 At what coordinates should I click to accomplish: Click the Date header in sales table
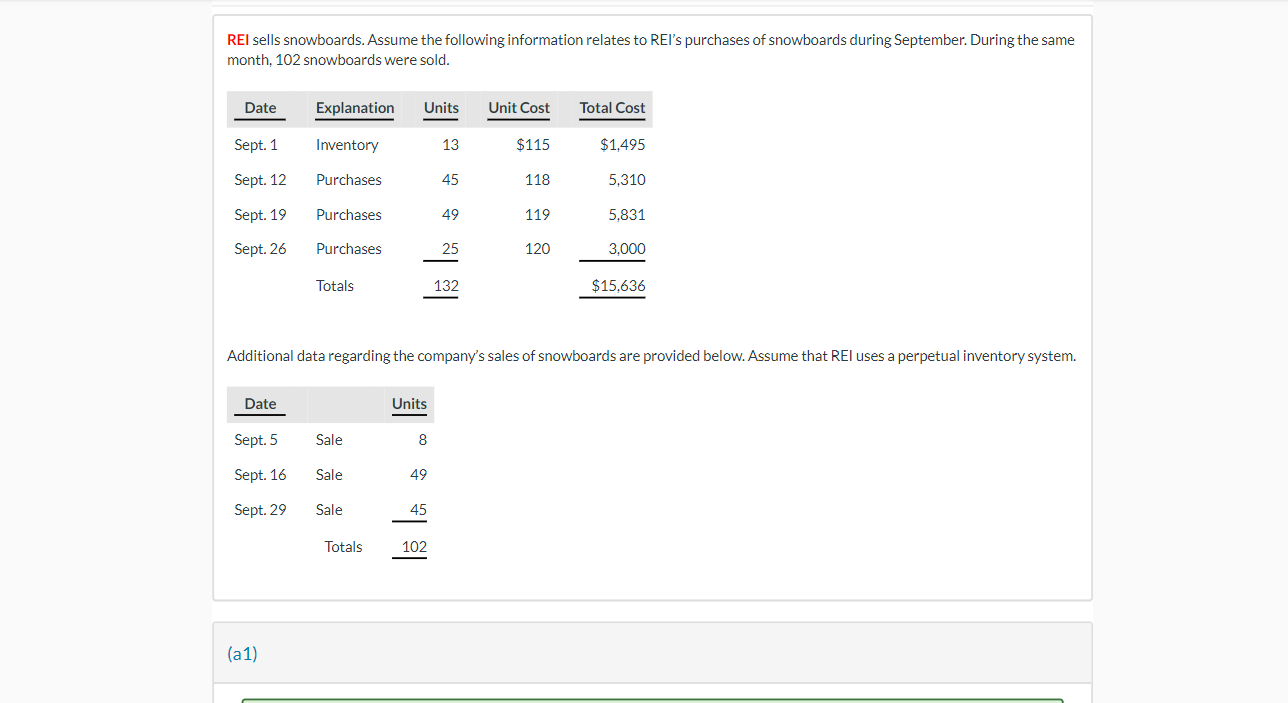(x=260, y=404)
